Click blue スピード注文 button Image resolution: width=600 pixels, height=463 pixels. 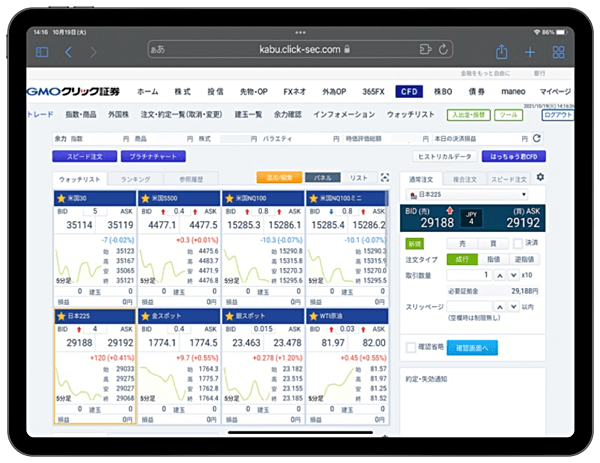pos(85,157)
